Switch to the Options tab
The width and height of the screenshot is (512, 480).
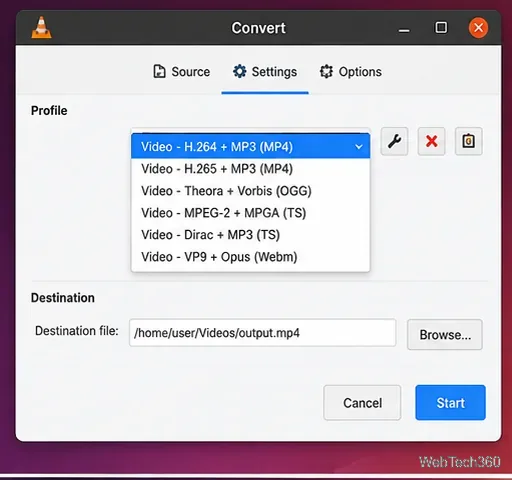pos(351,72)
